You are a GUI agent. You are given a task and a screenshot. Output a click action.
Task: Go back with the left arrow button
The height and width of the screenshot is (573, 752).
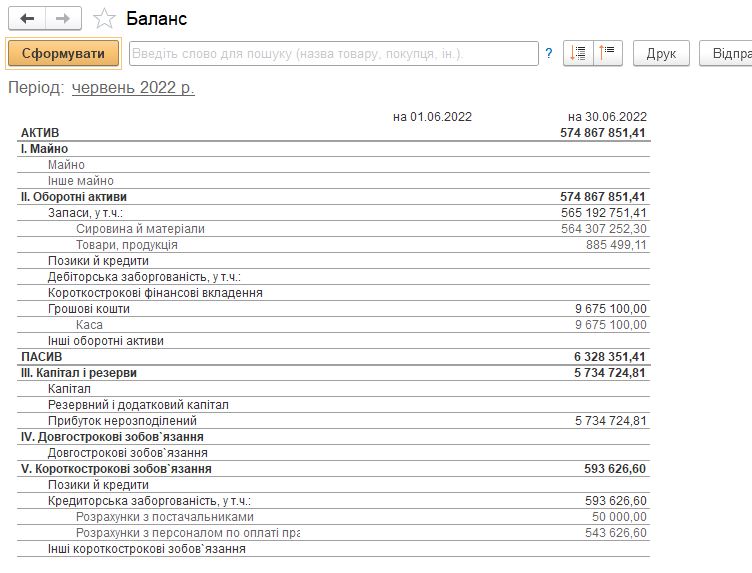point(27,19)
